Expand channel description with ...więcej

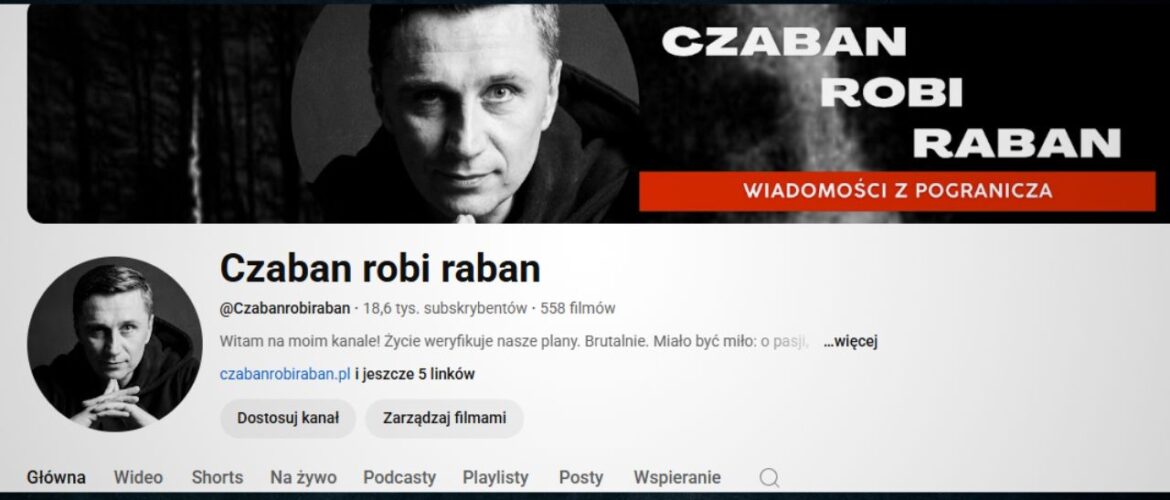850,342
